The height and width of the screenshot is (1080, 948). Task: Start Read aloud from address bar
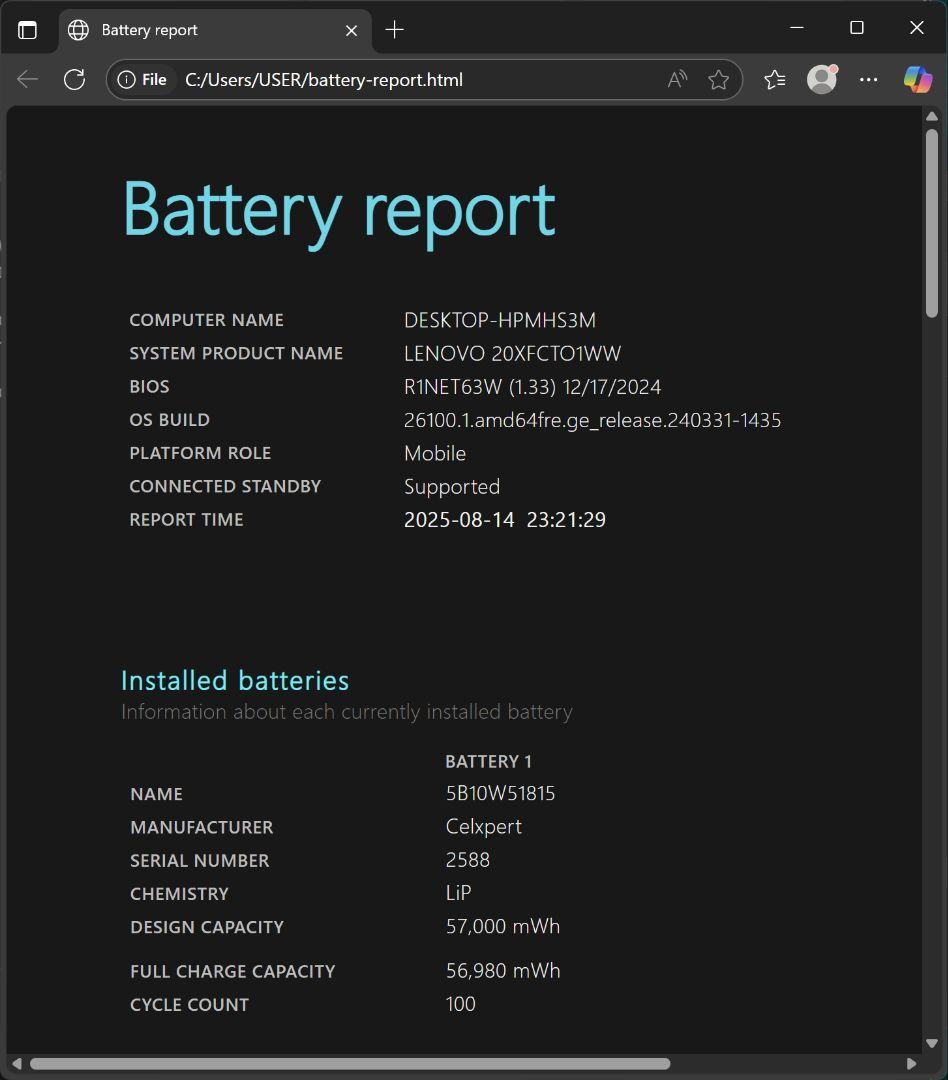(677, 79)
